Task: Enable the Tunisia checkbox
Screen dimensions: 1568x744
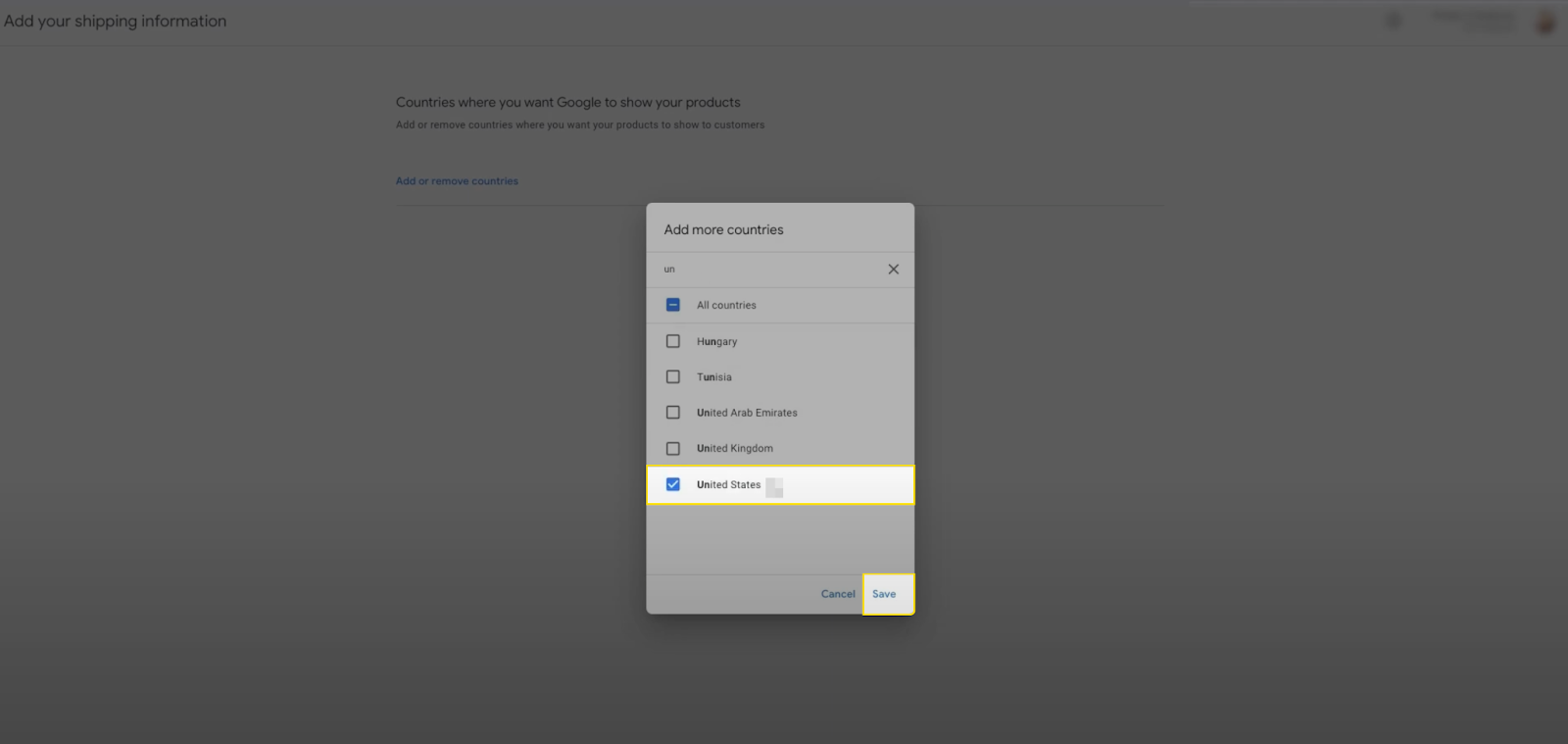Action: 673,377
